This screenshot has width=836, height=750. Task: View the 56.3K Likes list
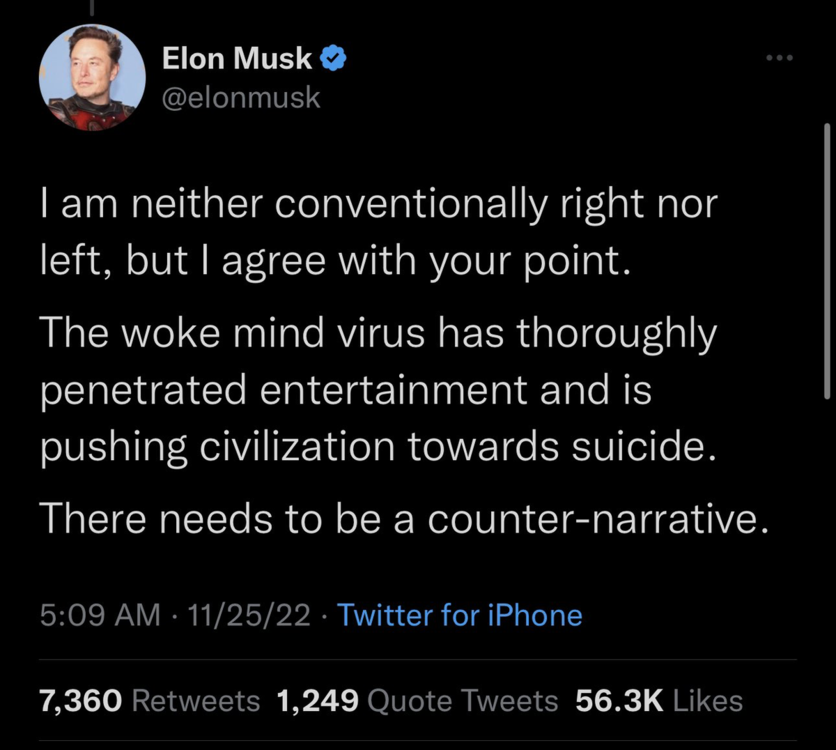click(660, 701)
